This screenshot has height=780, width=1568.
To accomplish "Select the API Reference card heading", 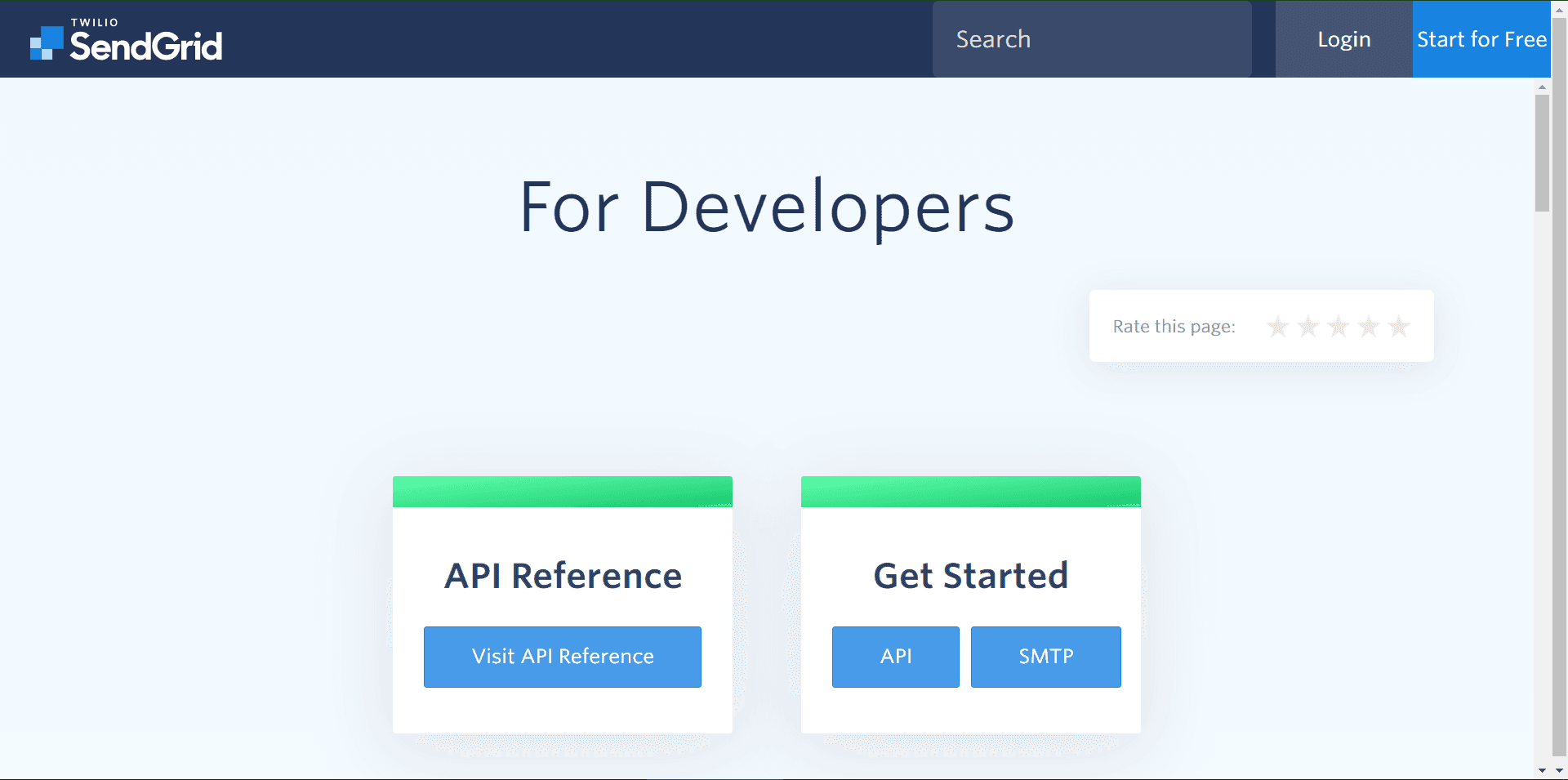I will pyautogui.click(x=562, y=575).
